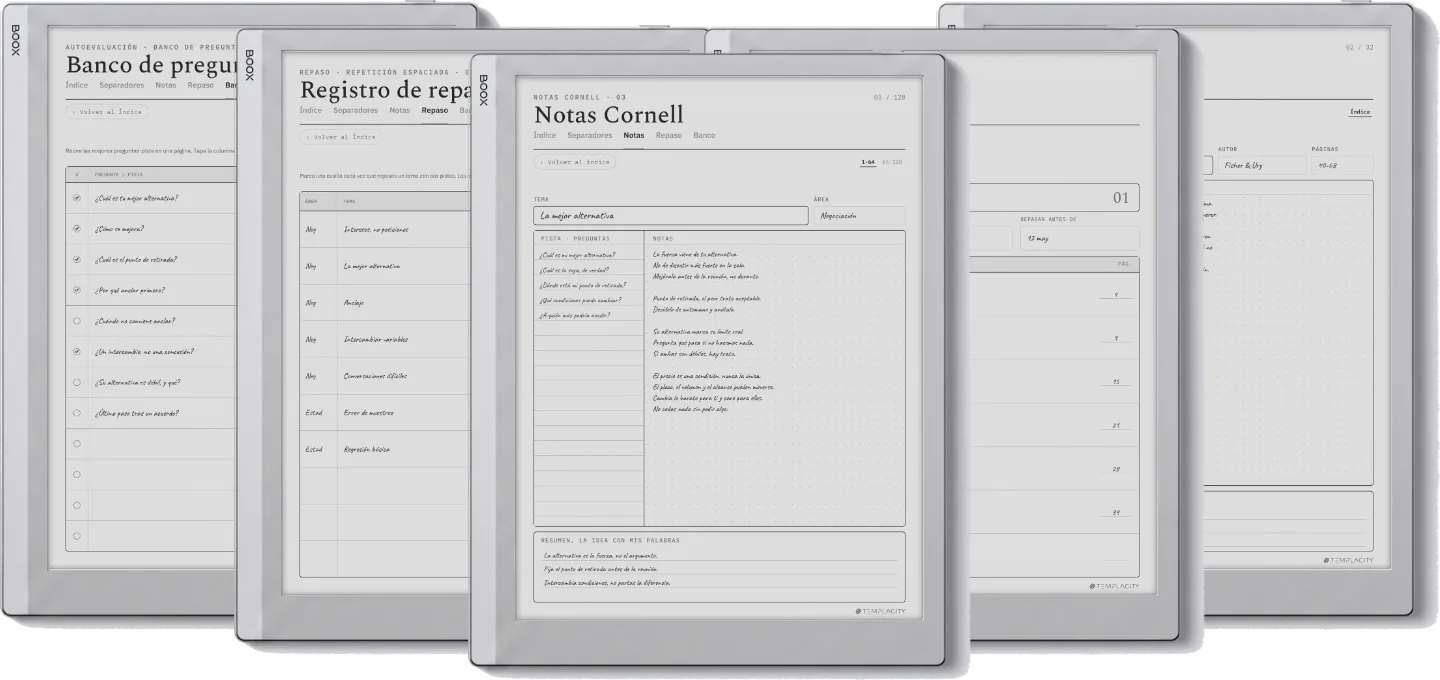Uncheck '¿Cuál es el punto de retirada?' question

pos(77,260)
